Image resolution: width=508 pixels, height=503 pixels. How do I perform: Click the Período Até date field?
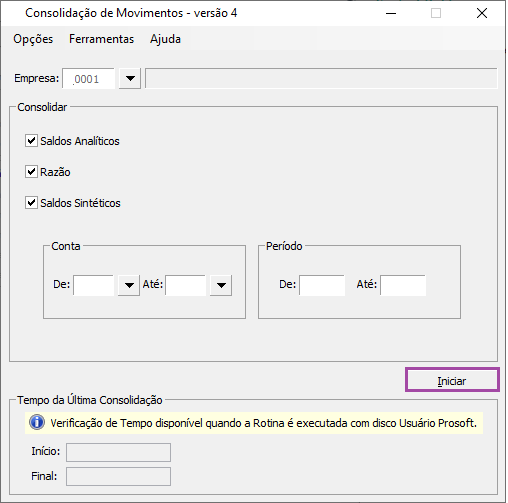403,285
